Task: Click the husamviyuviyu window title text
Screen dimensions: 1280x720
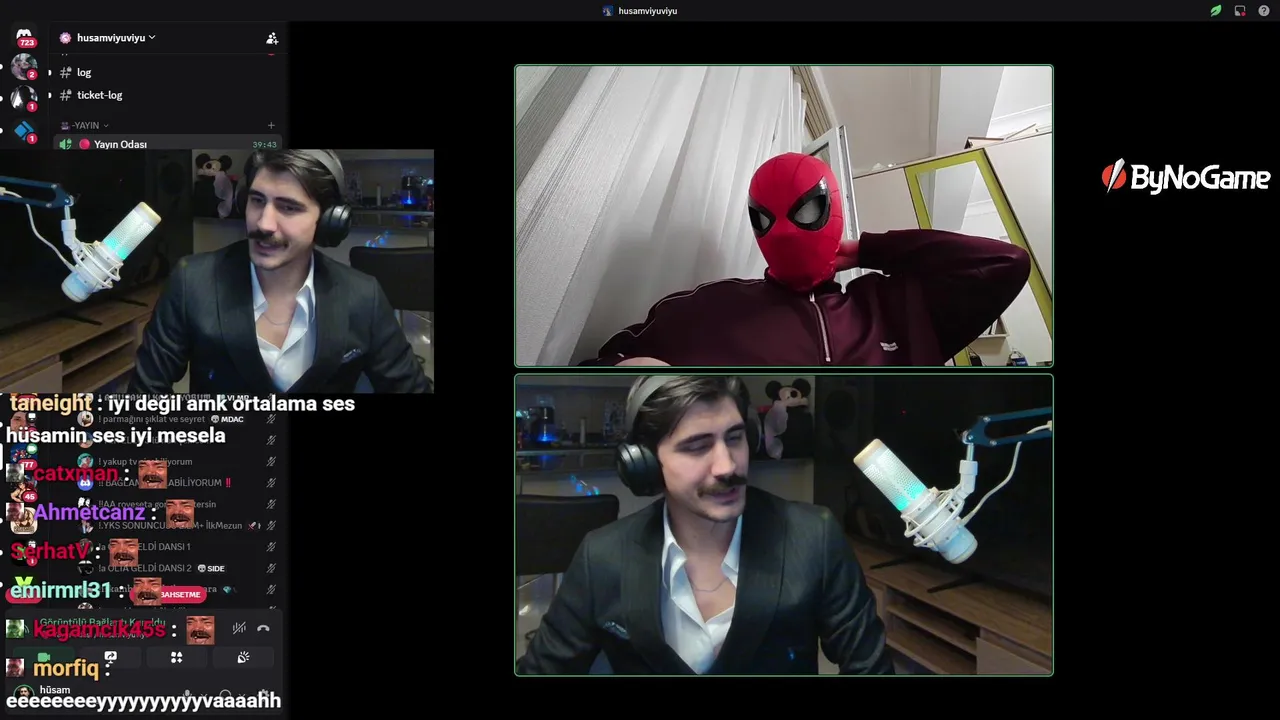Action: (647, 11)
